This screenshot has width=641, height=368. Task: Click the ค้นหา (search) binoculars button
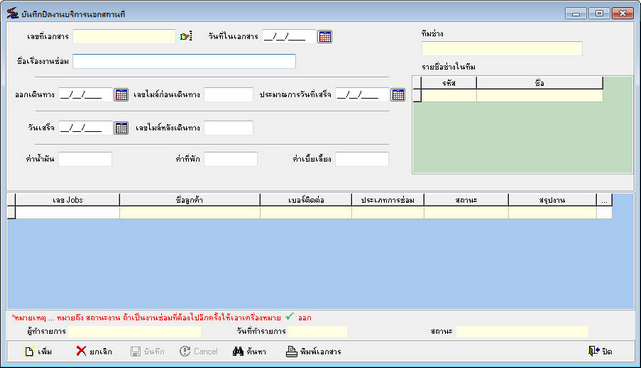tap(249, 351)
